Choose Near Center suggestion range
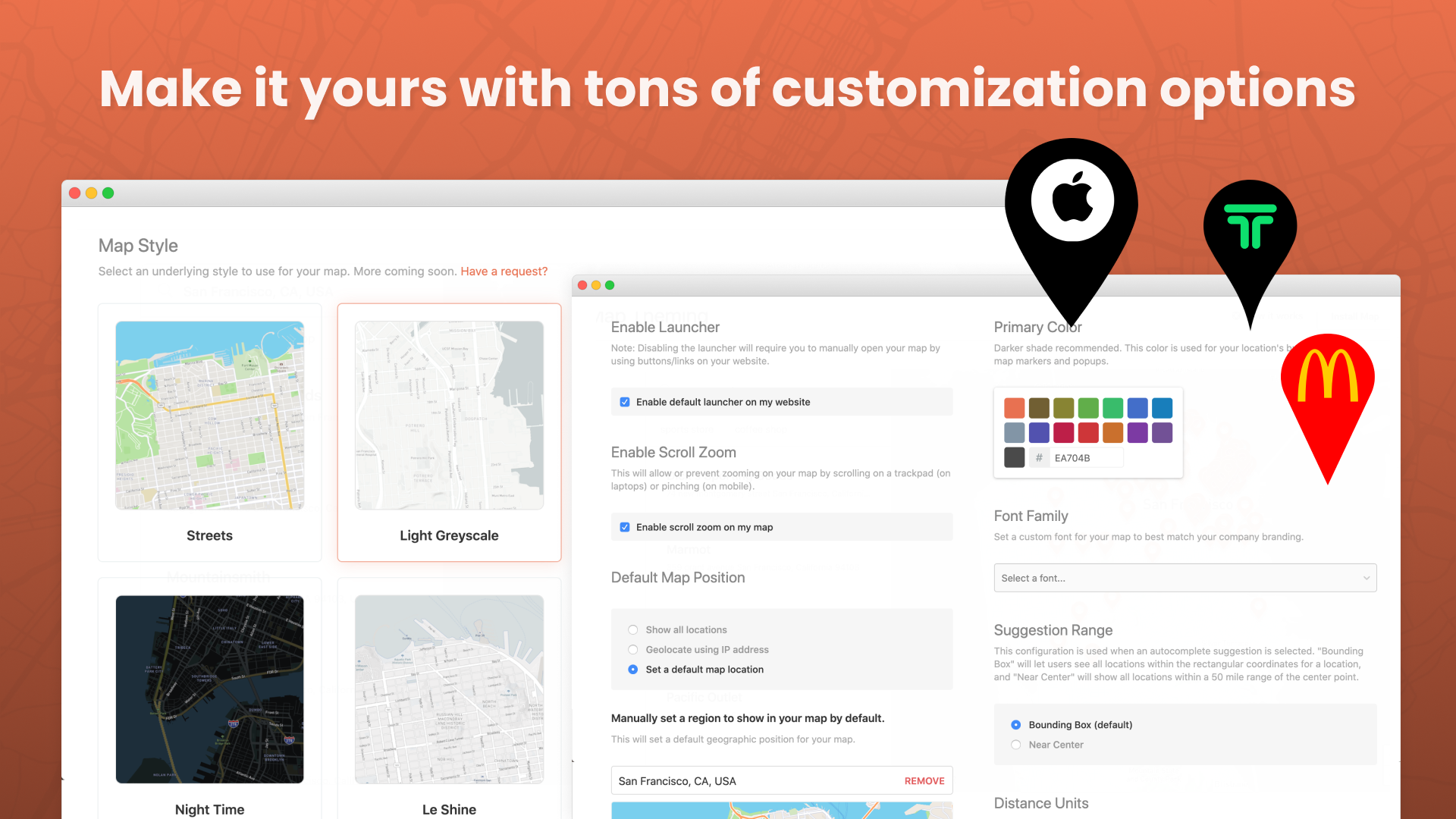 (x=1016, y=745)
